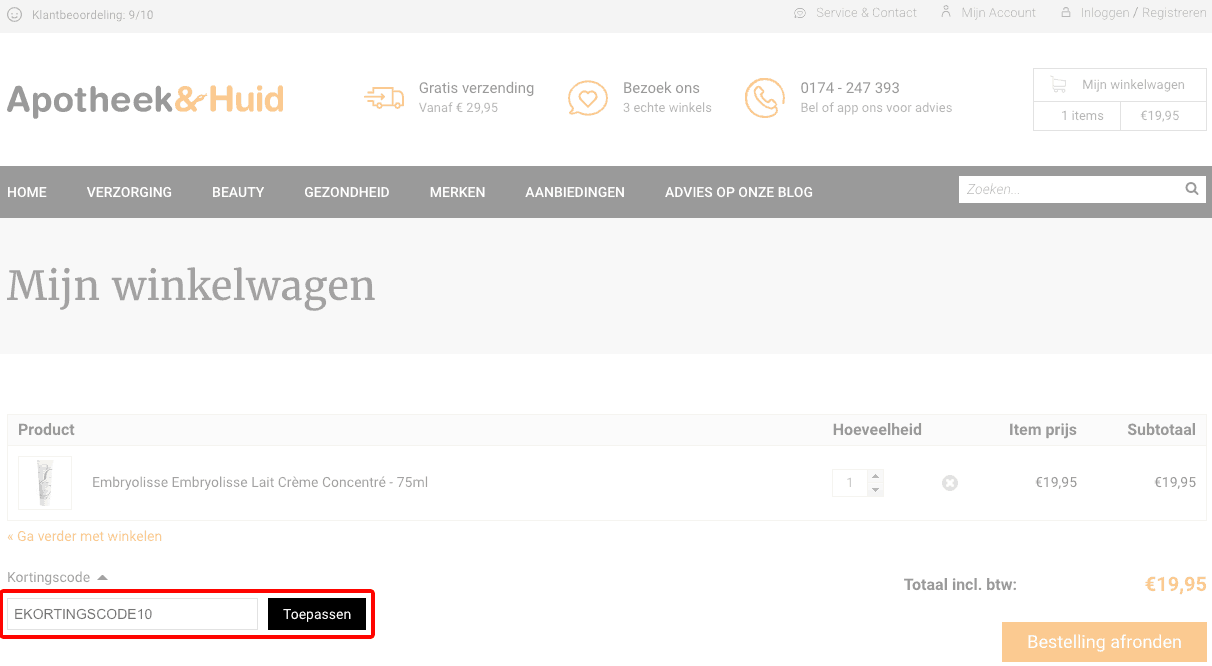Open the Mijn Account link
Image resolution: width=1212 pixels, height=666 pixels.
click(x=999, y=13)
